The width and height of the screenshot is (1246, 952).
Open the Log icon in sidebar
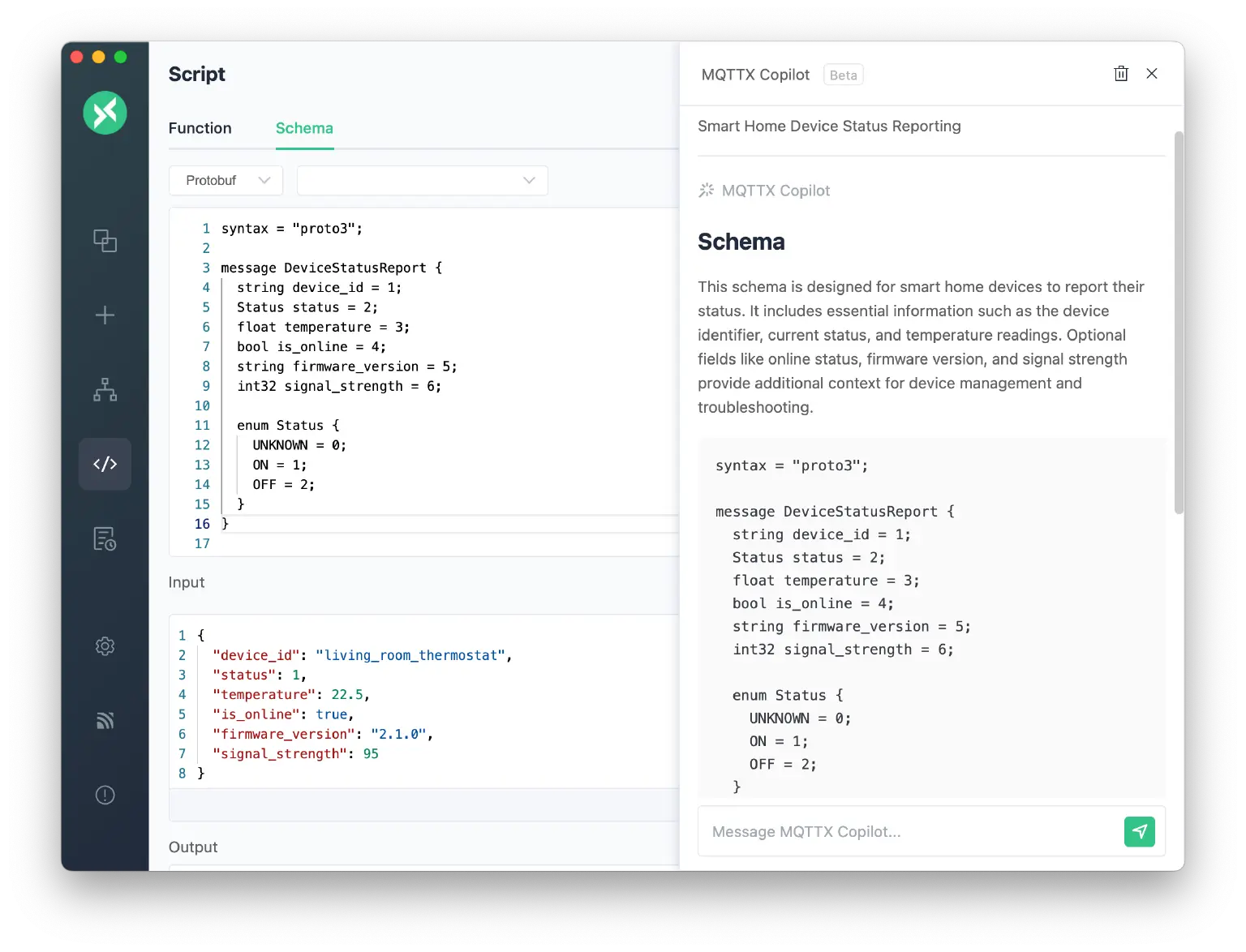(105, 538)
